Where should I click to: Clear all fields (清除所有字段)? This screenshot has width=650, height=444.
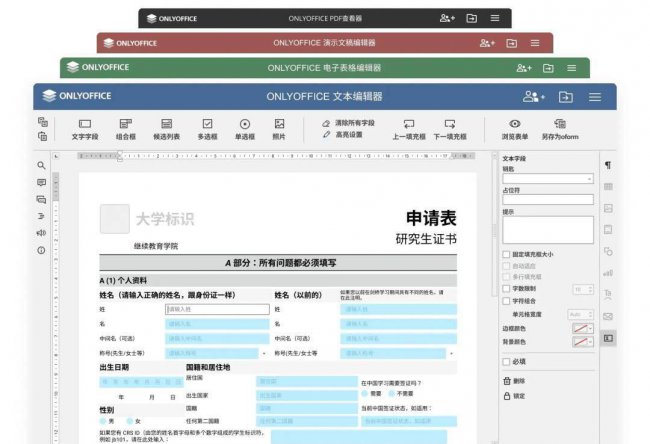pos(349,123)
